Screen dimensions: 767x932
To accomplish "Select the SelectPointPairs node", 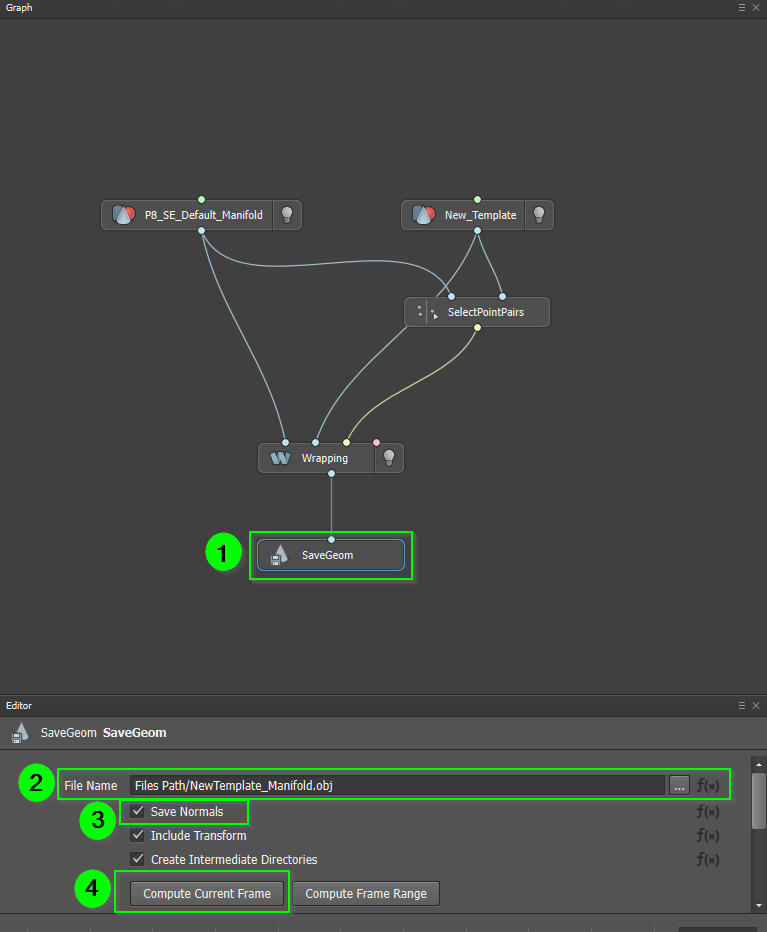I will point(477,312).
